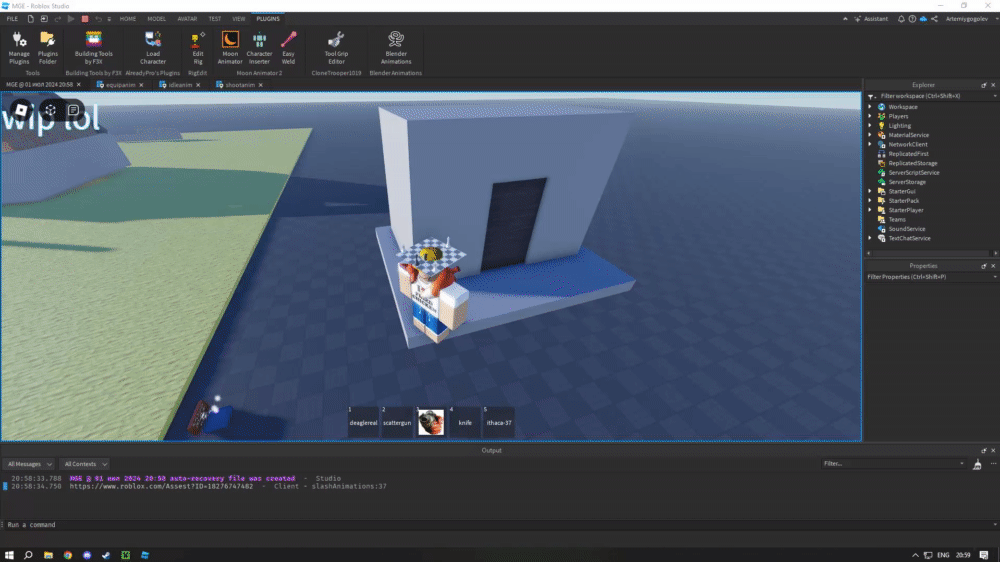Open the Assistant panel
Image resolution: width=1000 pixels, height=562 pixels.
[x=871, y=19]
